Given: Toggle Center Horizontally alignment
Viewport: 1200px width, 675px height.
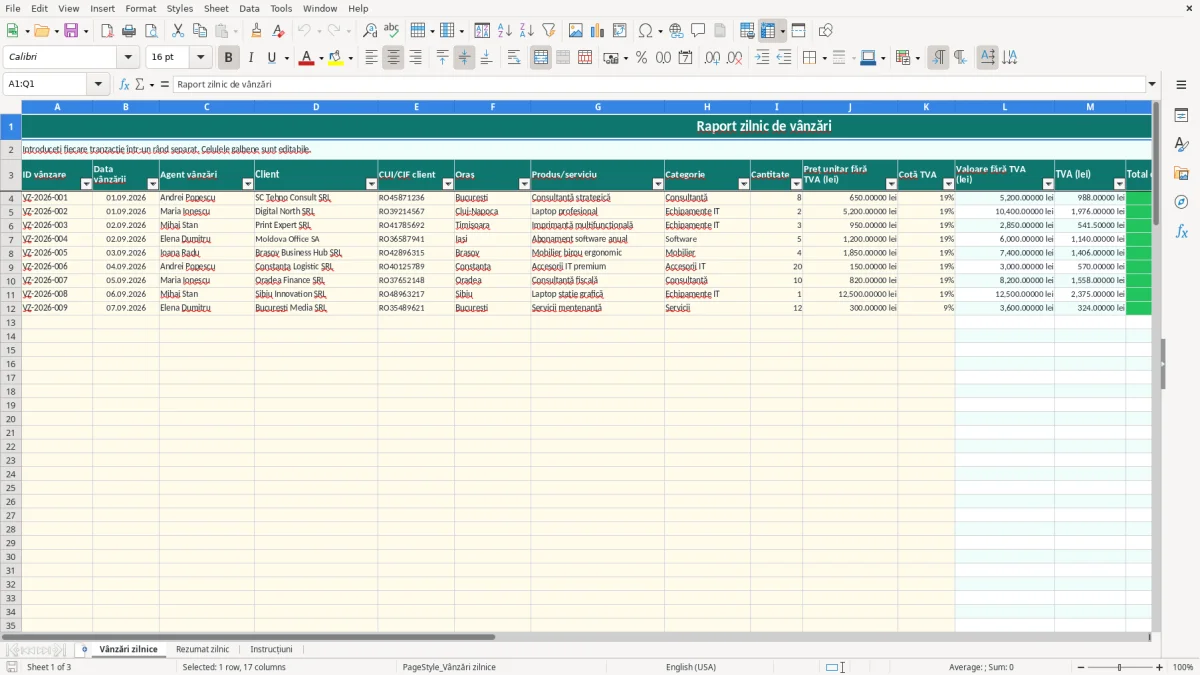Looking at the screenshot, I should pyautogui.click(x=393, y=58).
